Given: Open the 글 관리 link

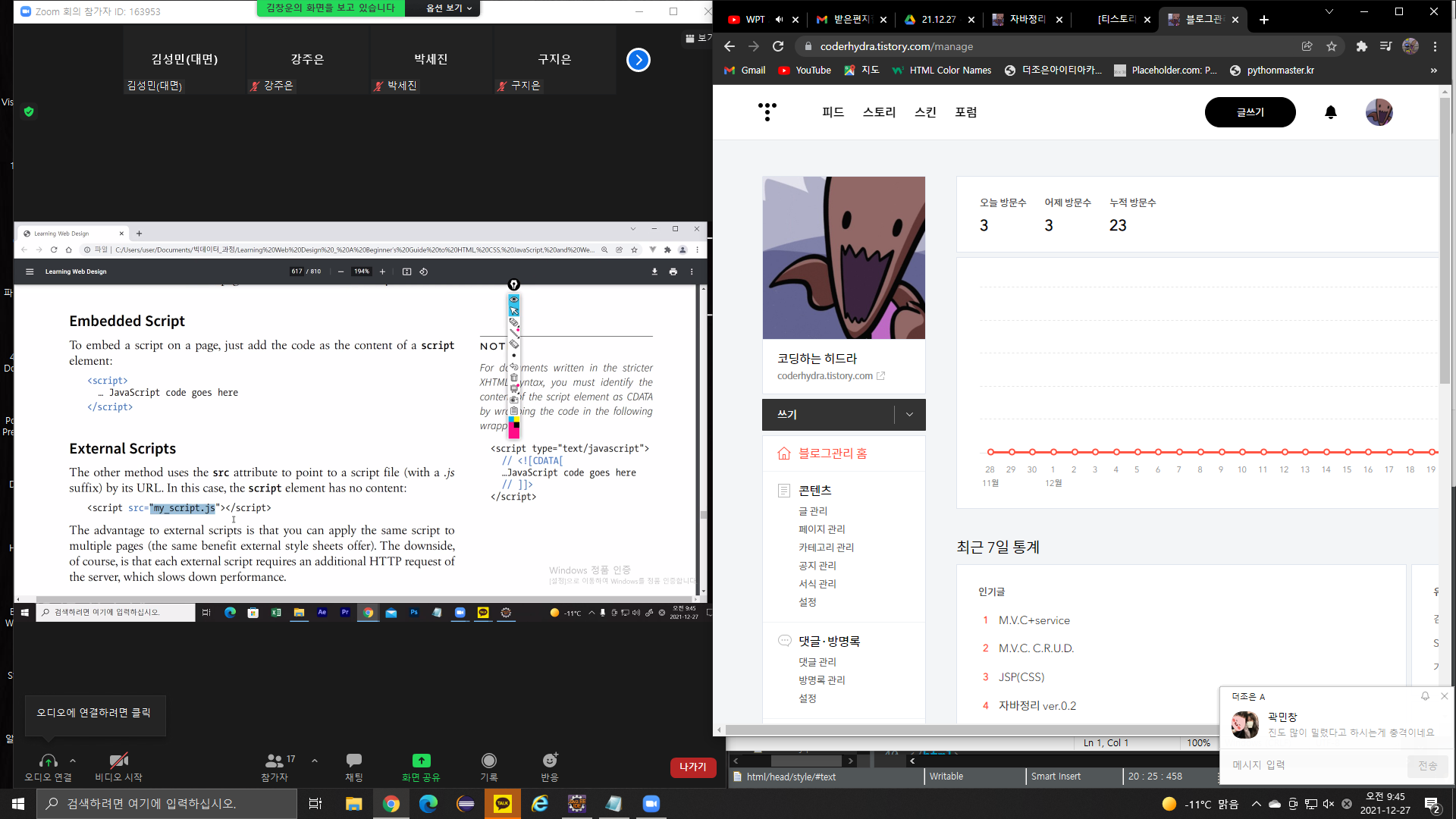Looking at the screenshot, I should point(813,511).
